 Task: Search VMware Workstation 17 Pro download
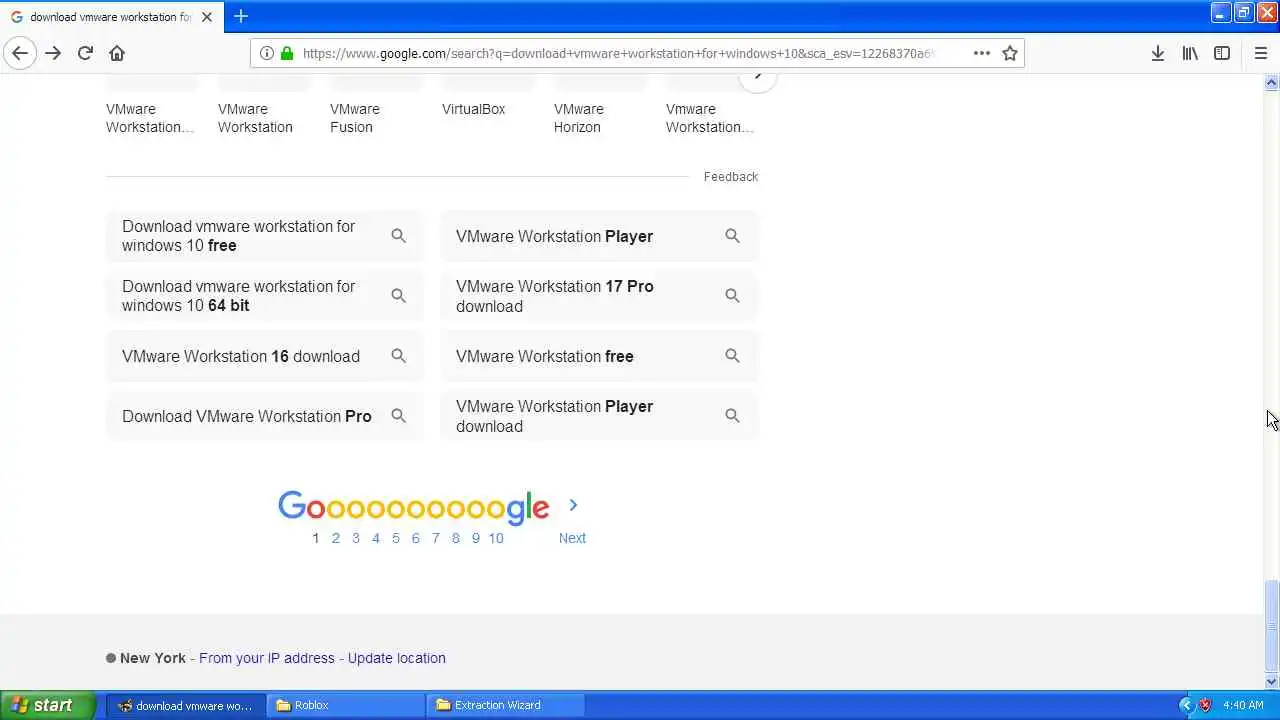coord(599,296)
